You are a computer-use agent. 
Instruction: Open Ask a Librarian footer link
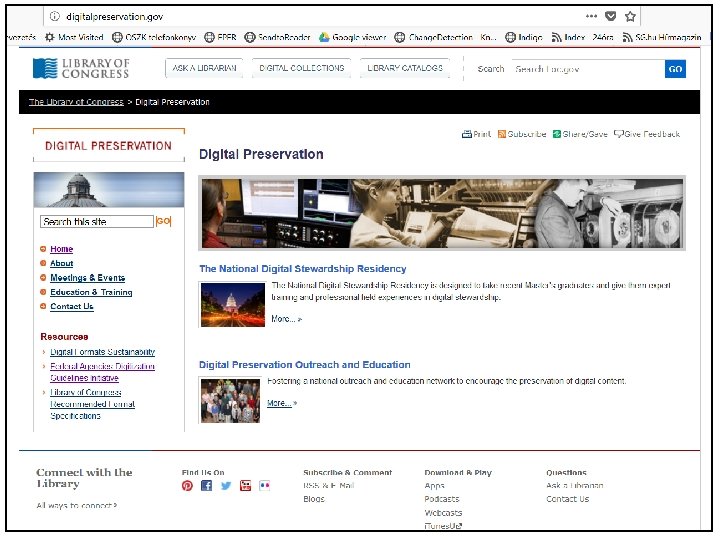click(574, 485)
